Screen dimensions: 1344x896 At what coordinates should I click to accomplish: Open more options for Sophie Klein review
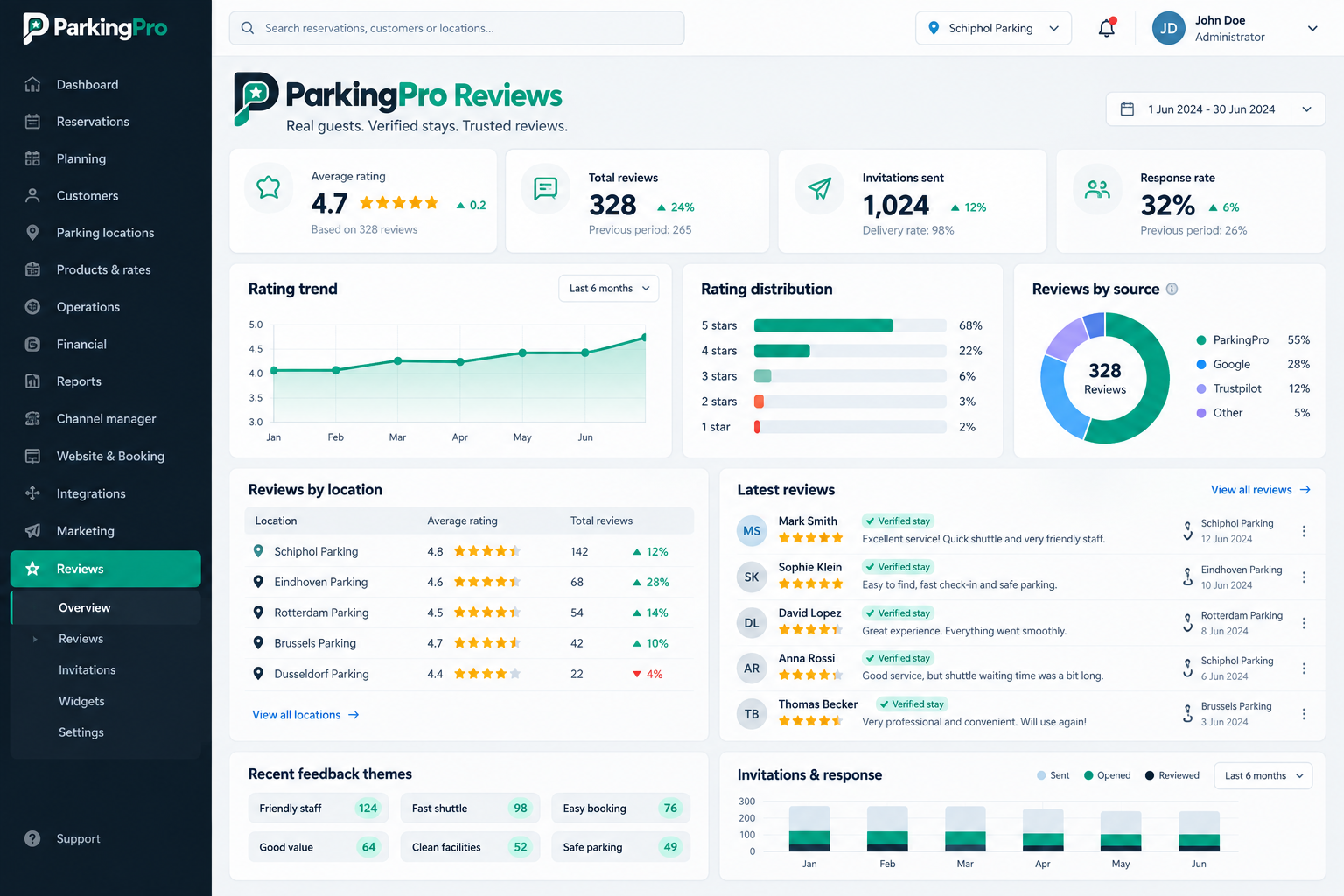[x=1304, y=577]
